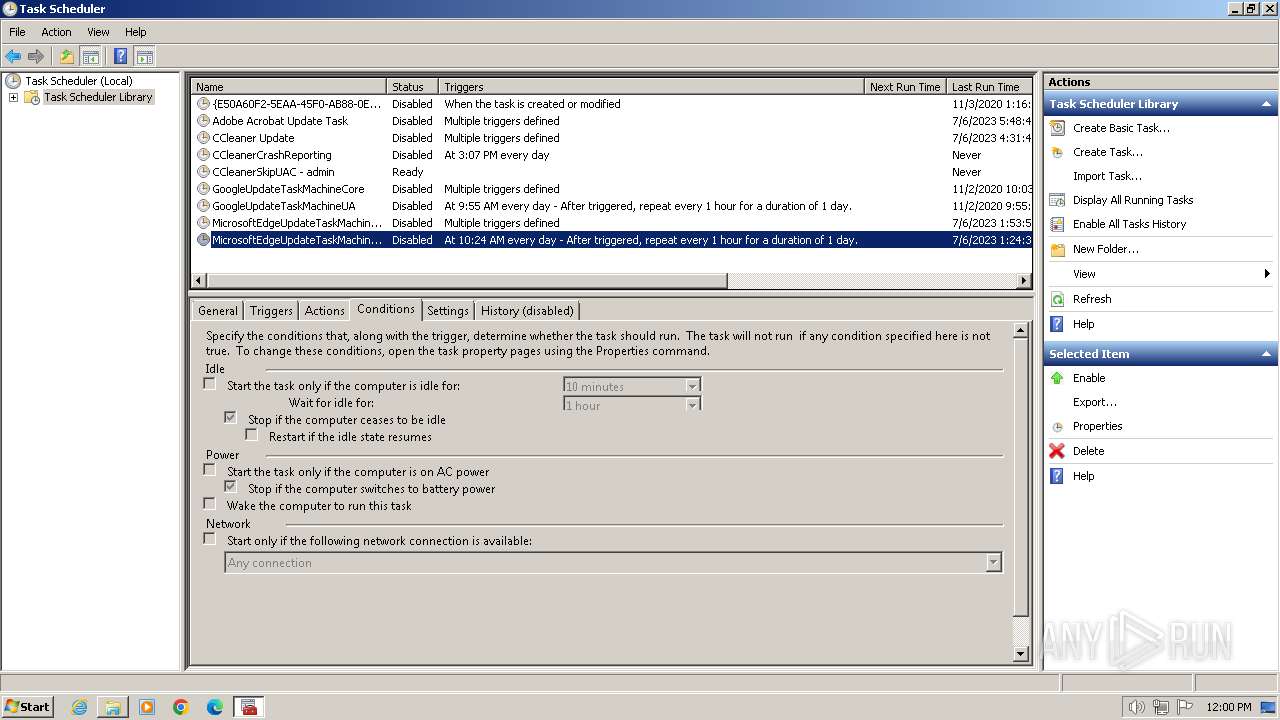Click the red Delete X icon
Viewport: 1280px width, 720px height.
pos(1057,451)
